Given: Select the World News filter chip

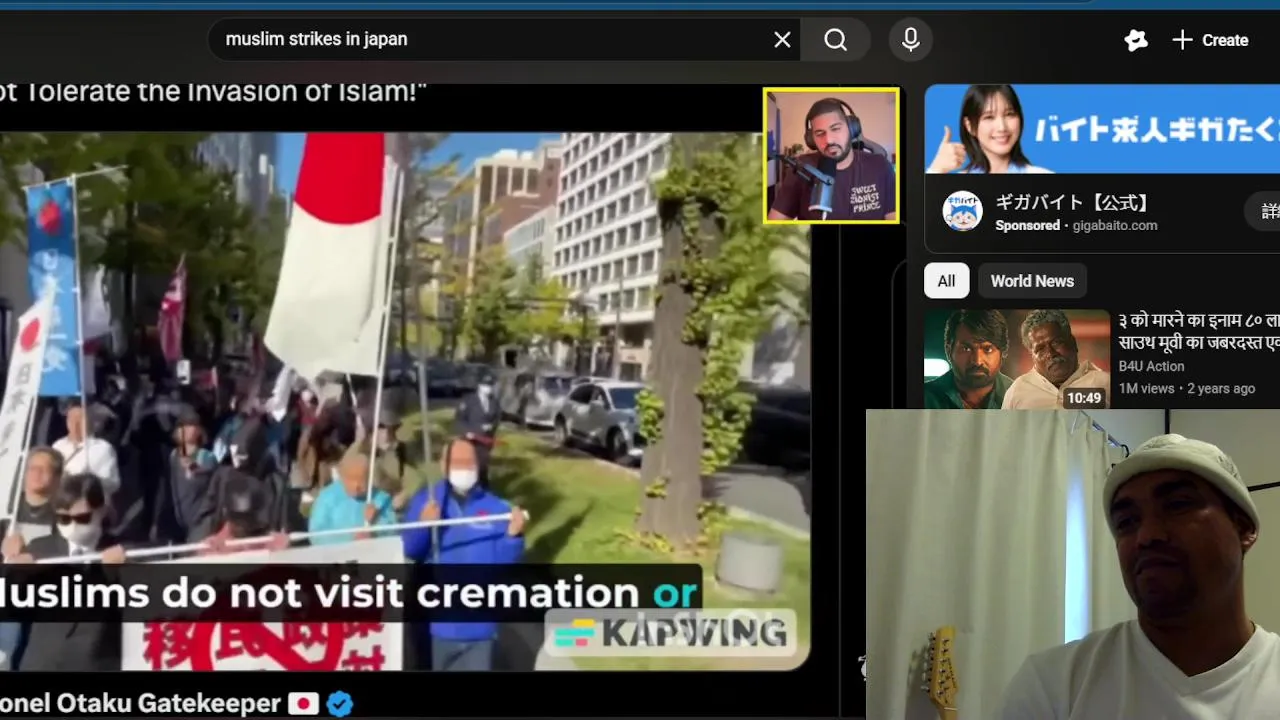Looking at the screenshot, I should [1032, 281].
